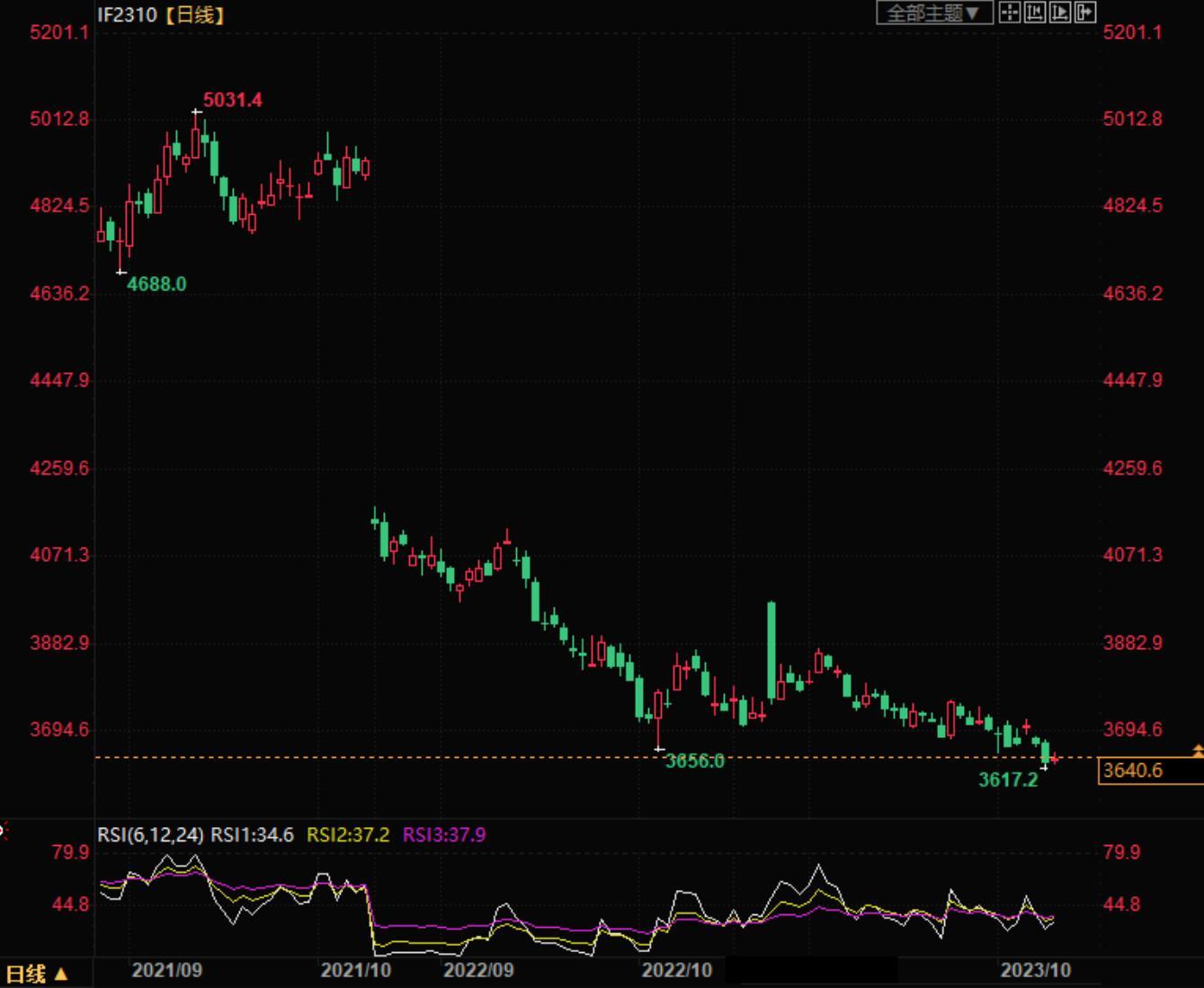Image resolution: width=1204 pixels, height=988 pixels.
Task: Expand the 日线 period selector at bottom left
Action: point(36,974)
